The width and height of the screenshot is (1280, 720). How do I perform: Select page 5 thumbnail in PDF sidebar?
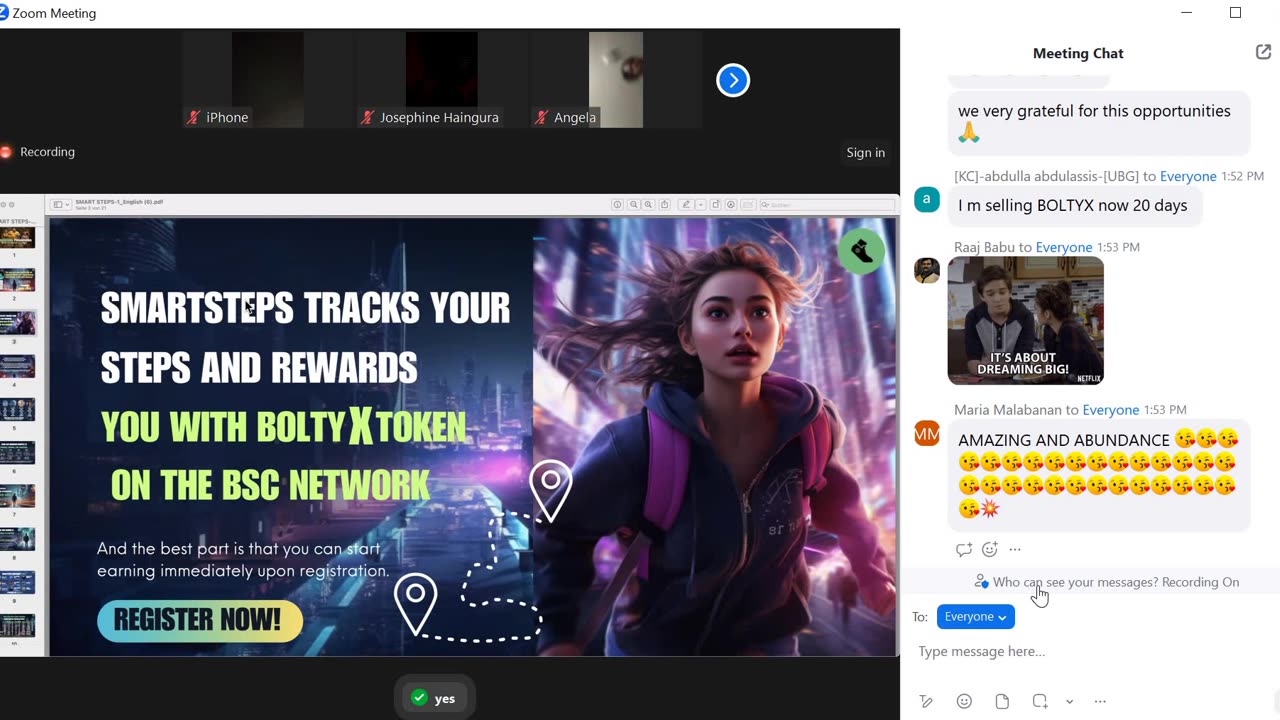[x=18, y=409]
